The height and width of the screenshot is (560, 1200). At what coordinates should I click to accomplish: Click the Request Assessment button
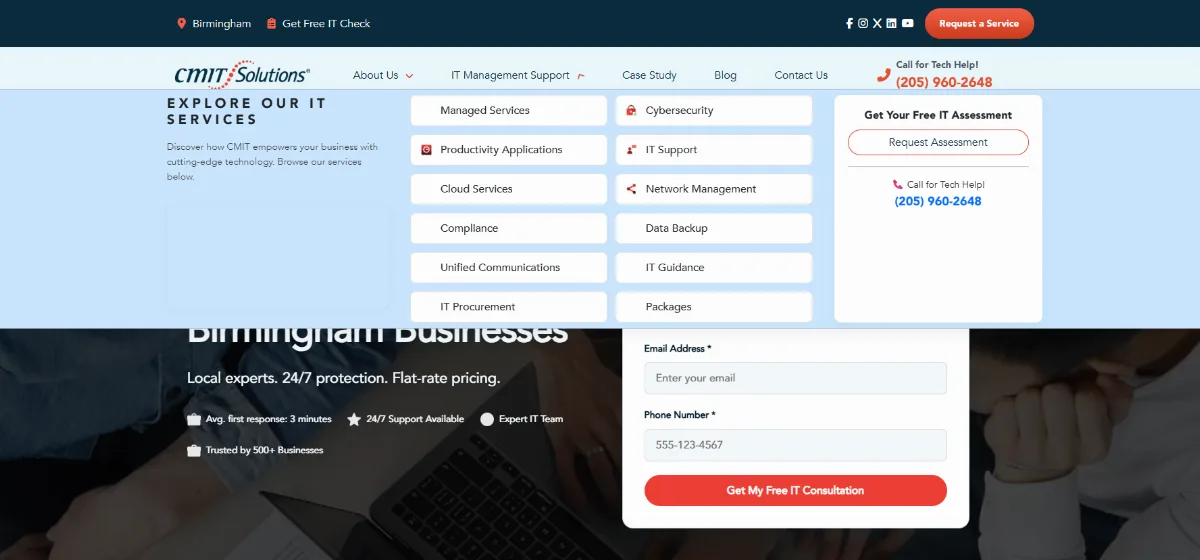938,142
